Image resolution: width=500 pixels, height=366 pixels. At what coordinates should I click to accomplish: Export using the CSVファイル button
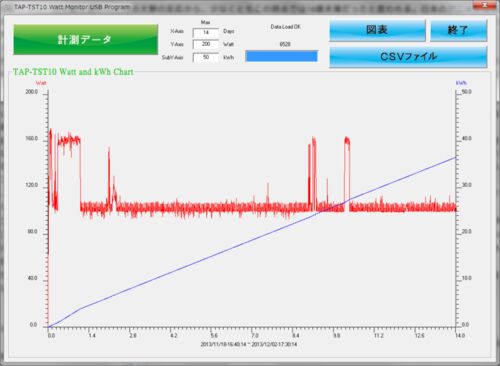(408, 57)
